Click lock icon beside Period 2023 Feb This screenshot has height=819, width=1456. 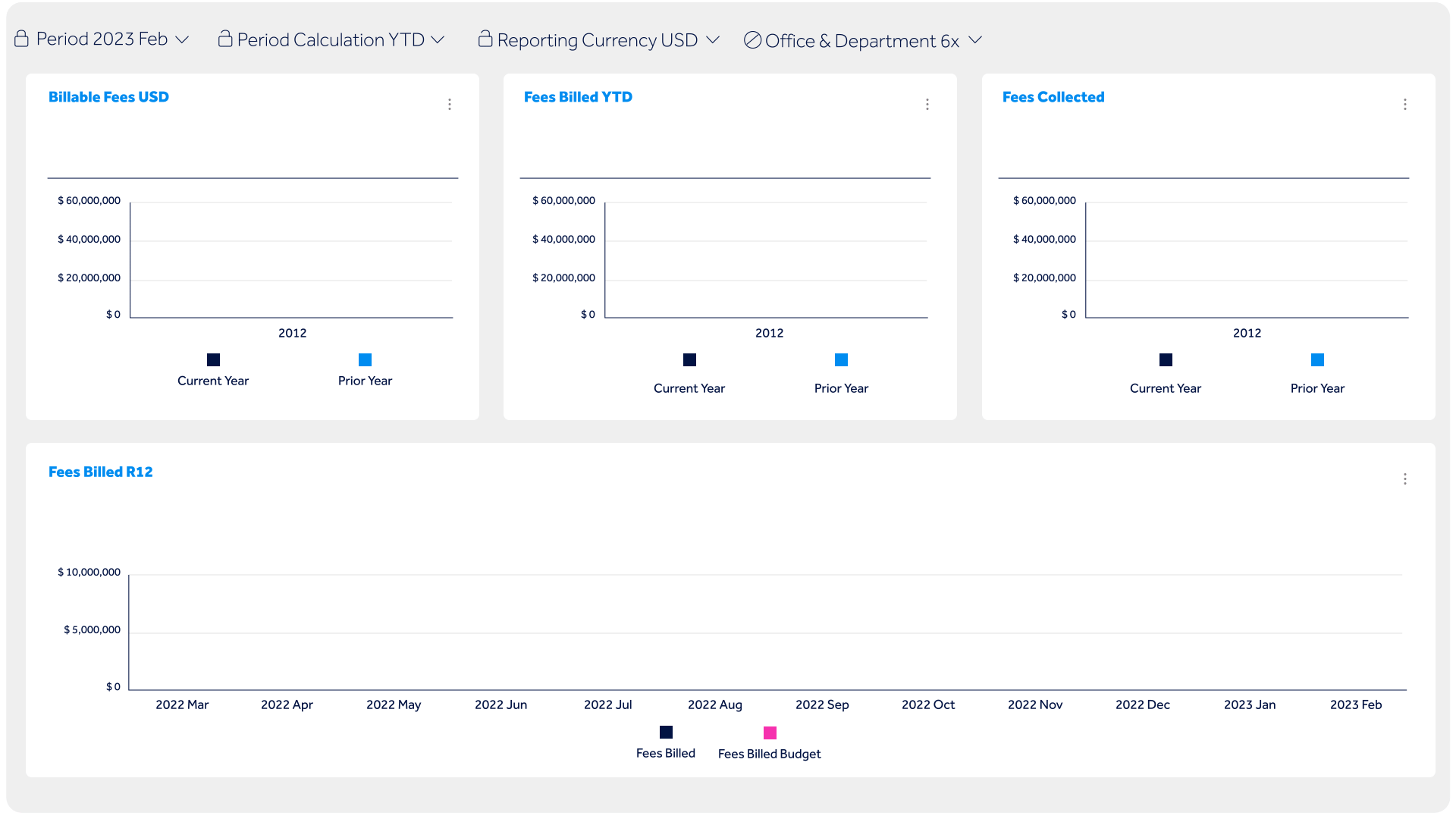[x=21, y=39]
